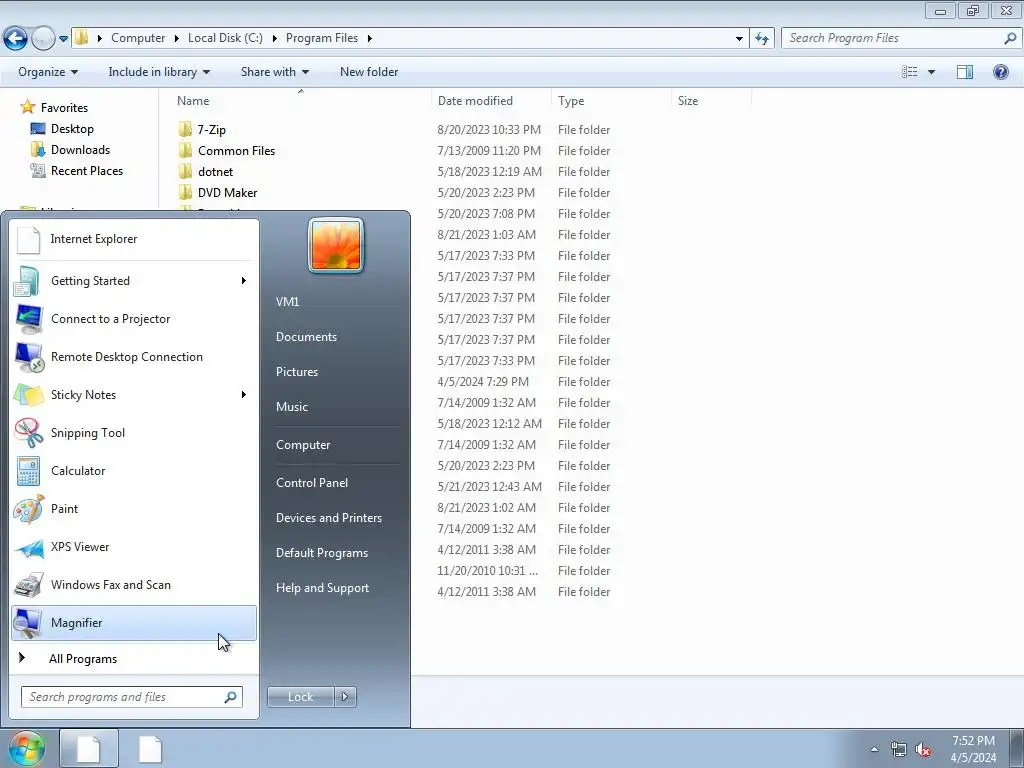Click the muted volume tray icon
The image size is (1024, 768).
(x=922, y=749)
